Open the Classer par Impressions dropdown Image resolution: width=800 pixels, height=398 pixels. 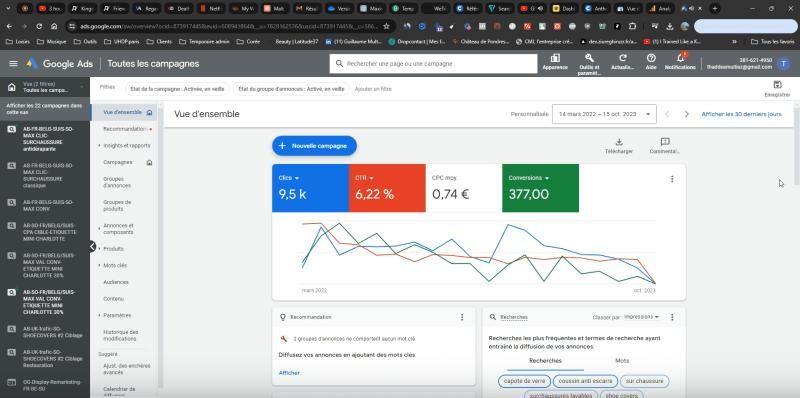tap(641, 317)
